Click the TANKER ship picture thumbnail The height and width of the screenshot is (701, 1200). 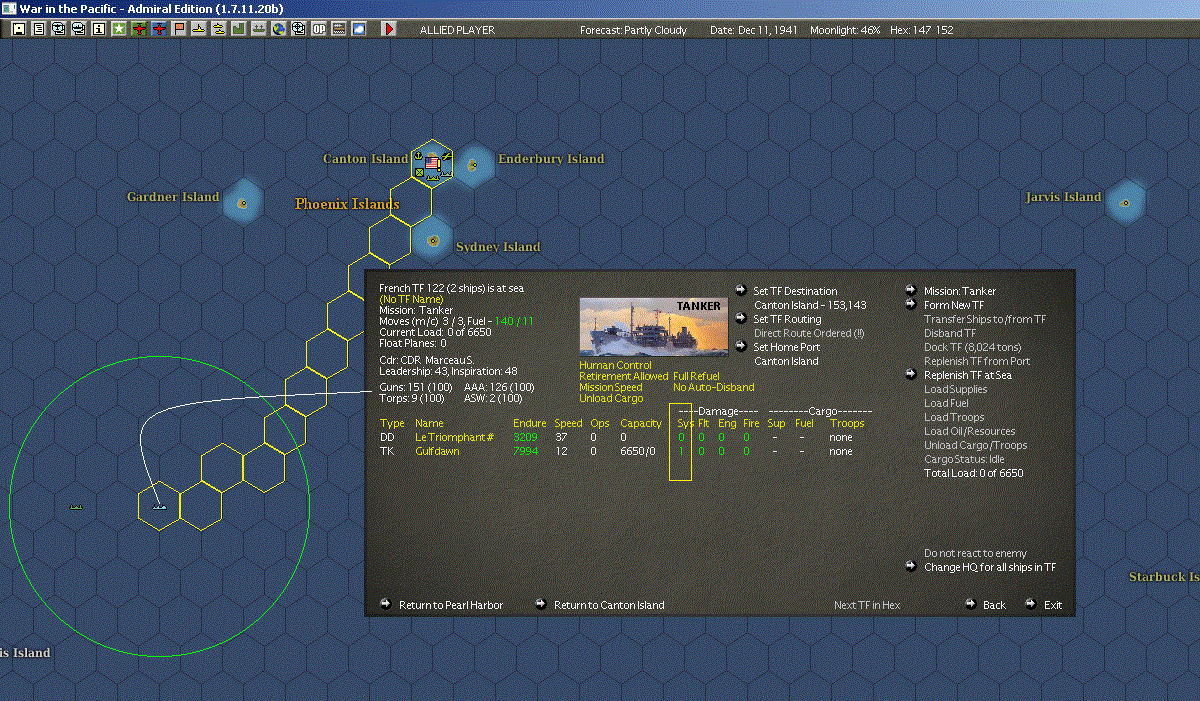tap(654, 326)
